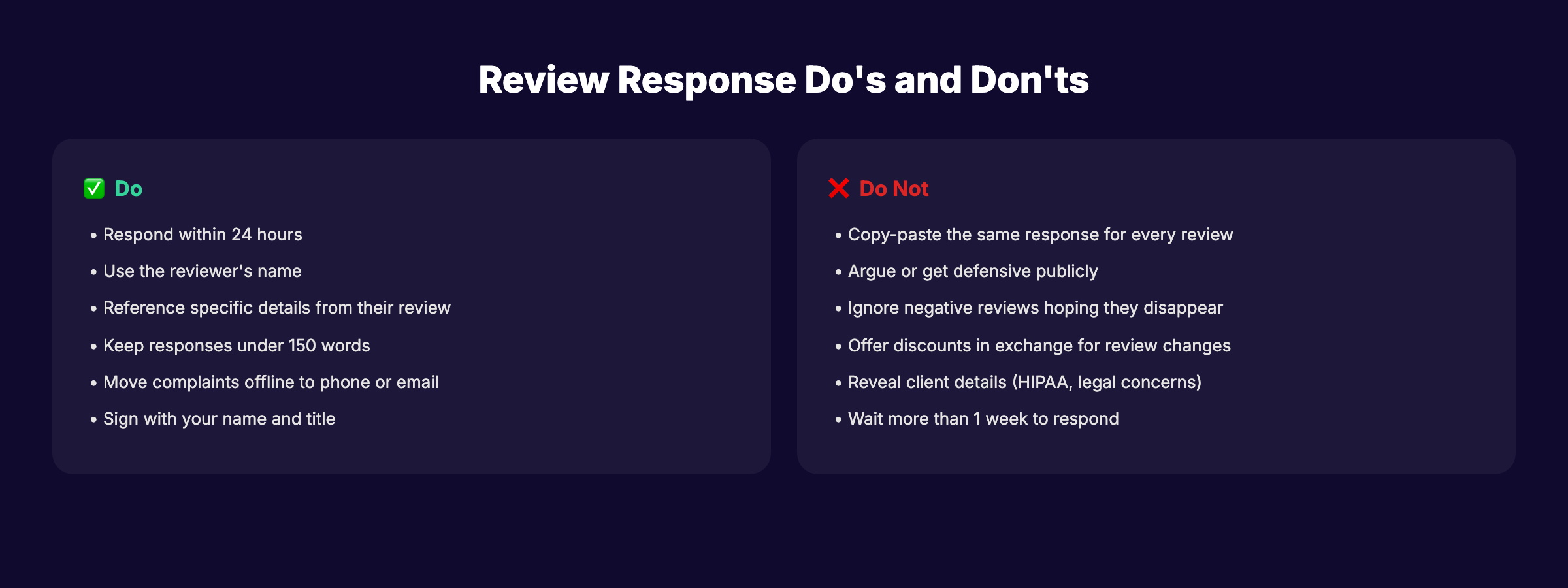
Task: Click 'Argue or get defensive publicly' entry
Action: [972, 271]
